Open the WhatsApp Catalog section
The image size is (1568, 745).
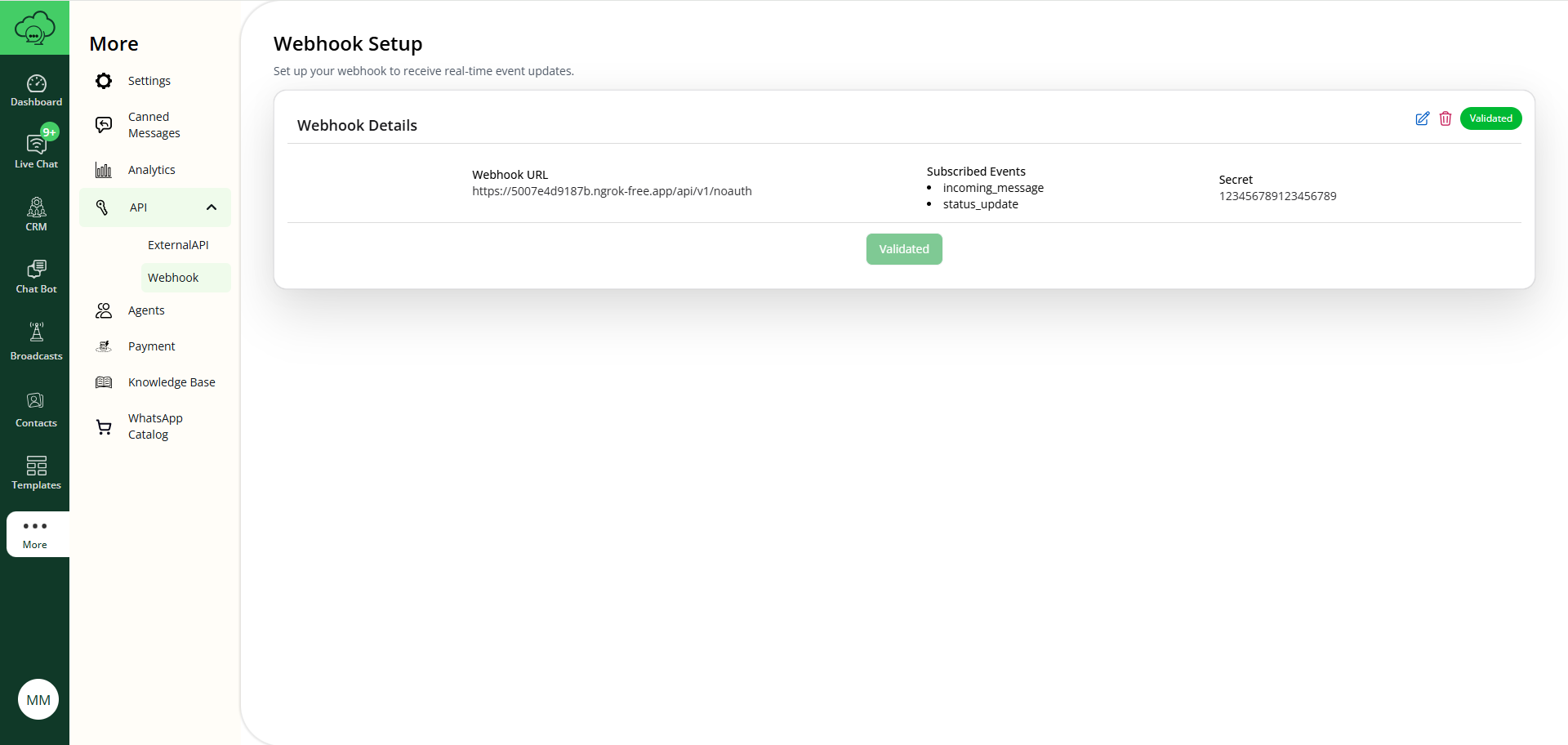tap(155, 426)
